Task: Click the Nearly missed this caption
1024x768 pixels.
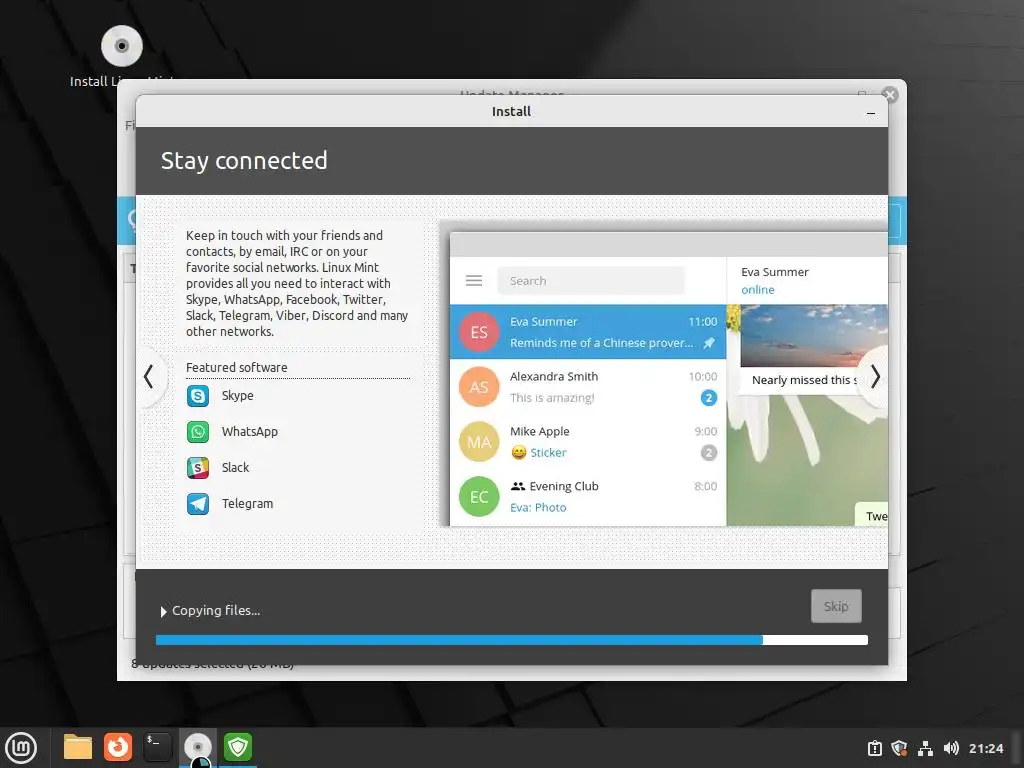Action: coord(805,380)
